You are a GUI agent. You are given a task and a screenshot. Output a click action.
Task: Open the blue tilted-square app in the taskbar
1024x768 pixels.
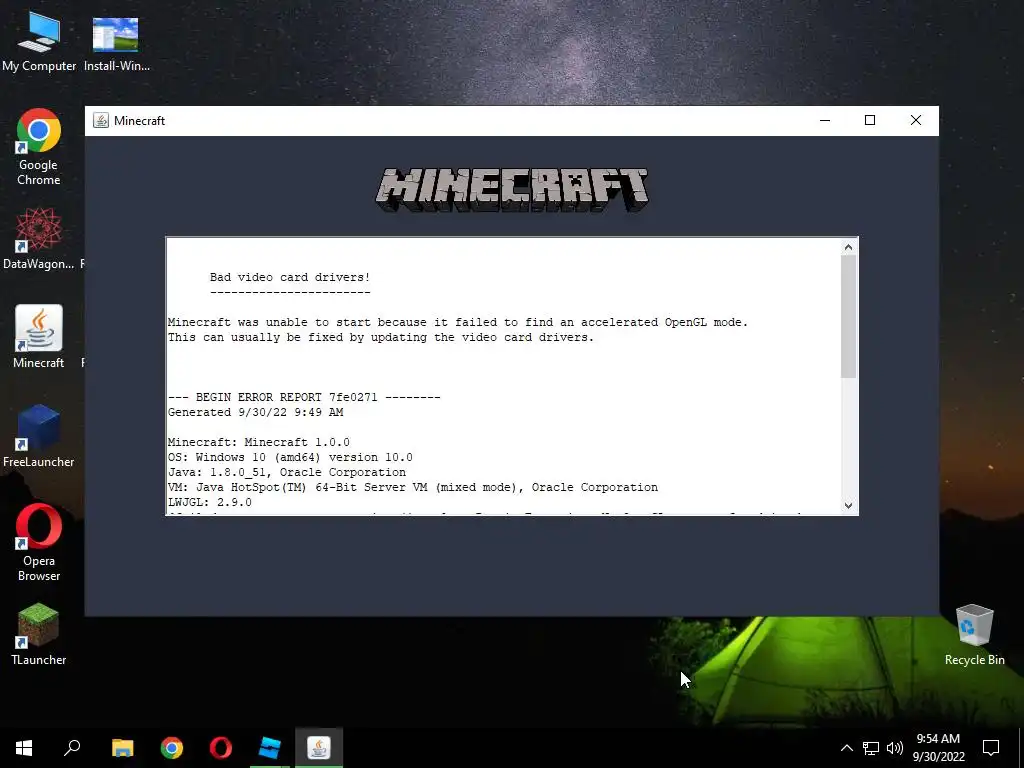(x=270, y=748)
